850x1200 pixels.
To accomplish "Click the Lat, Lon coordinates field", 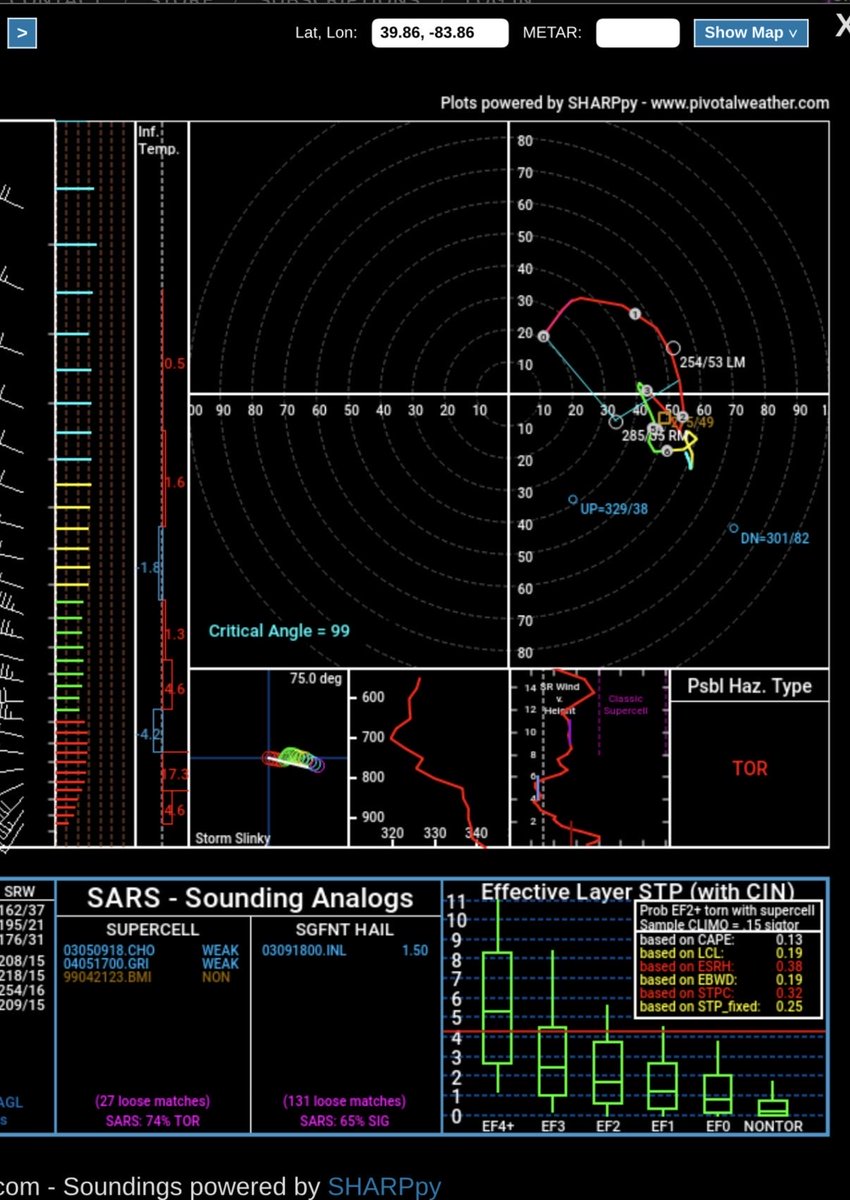I will (x=439, y=33).
